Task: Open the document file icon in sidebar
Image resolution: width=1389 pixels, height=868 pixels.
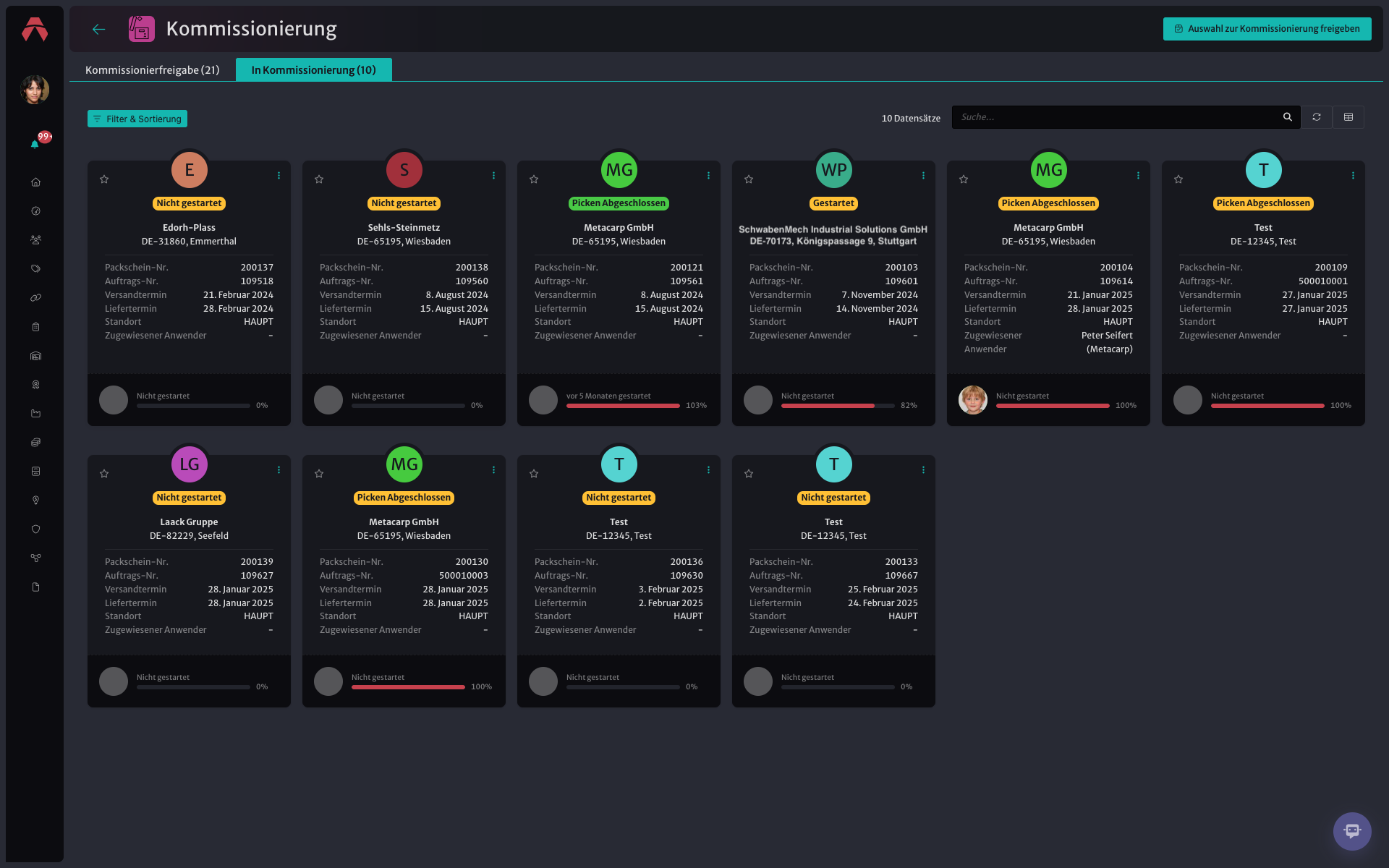Action: 35,587
